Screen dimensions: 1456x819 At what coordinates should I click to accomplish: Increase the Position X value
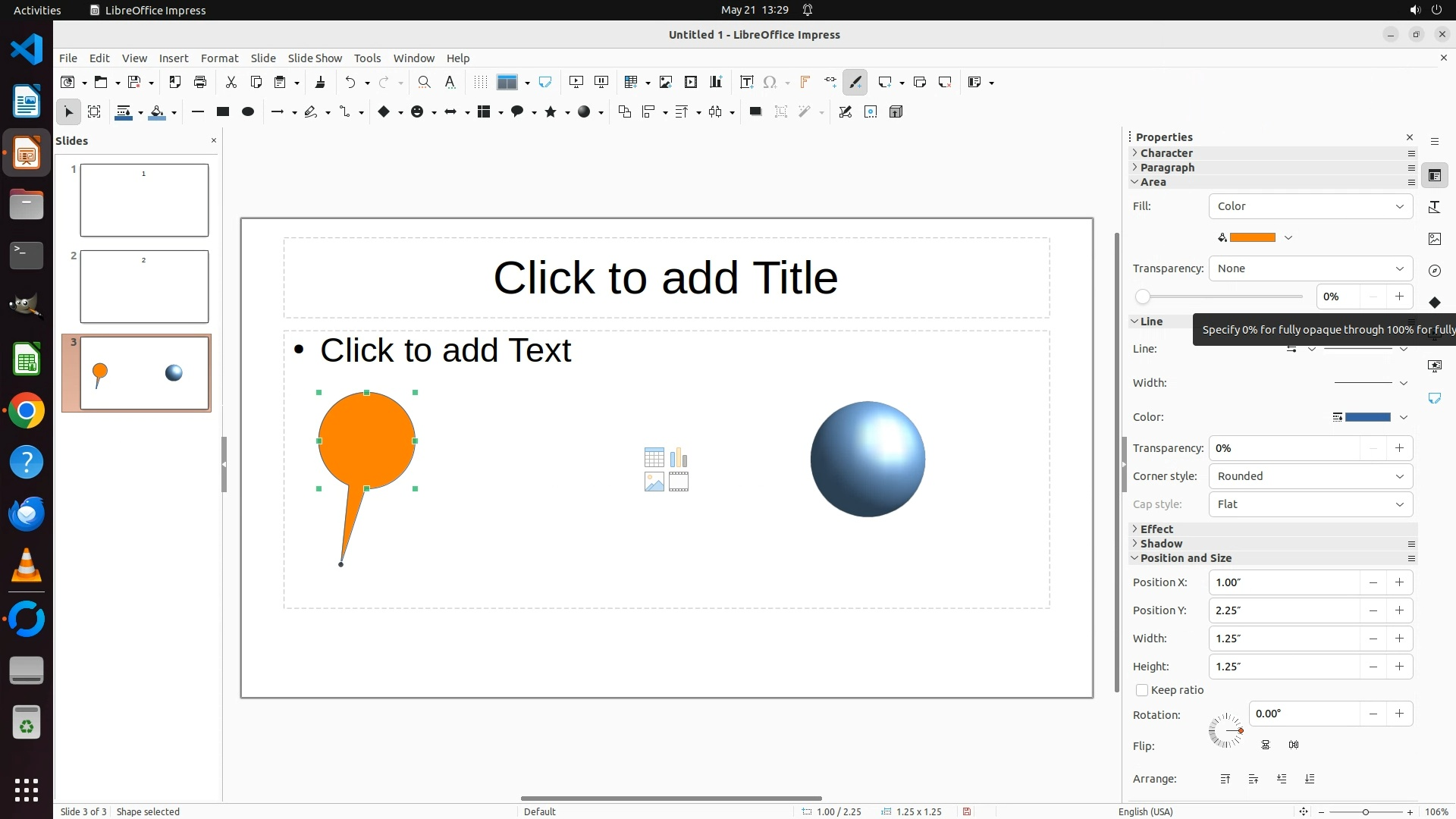tap(1399, 582)
